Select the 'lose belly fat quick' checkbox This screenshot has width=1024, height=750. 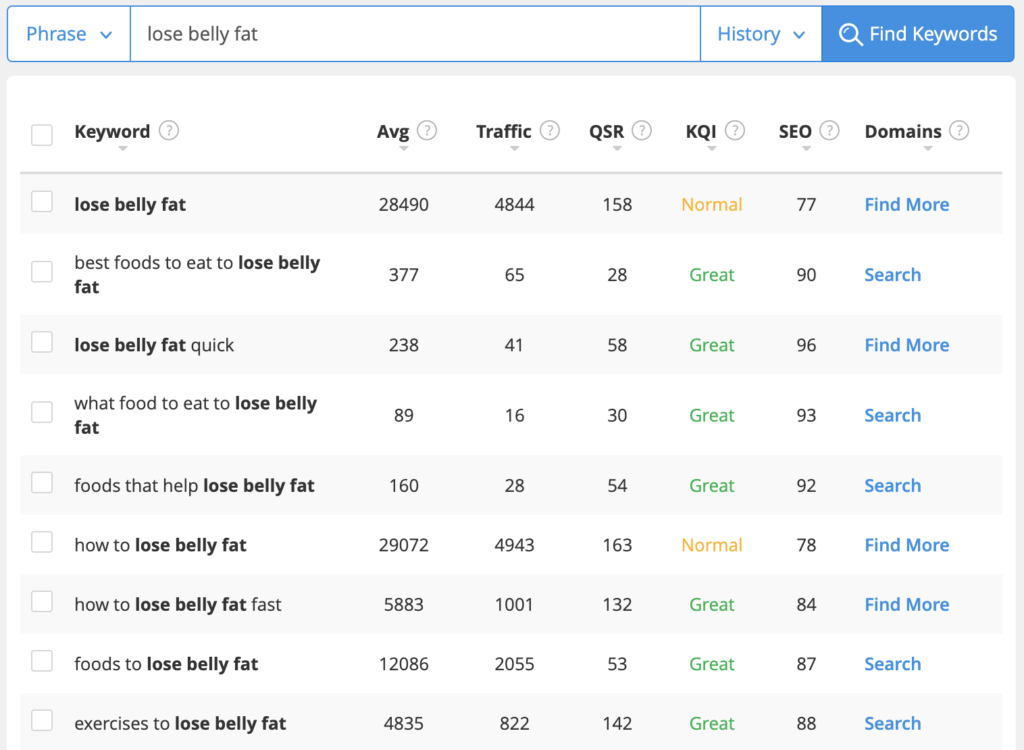42,343
